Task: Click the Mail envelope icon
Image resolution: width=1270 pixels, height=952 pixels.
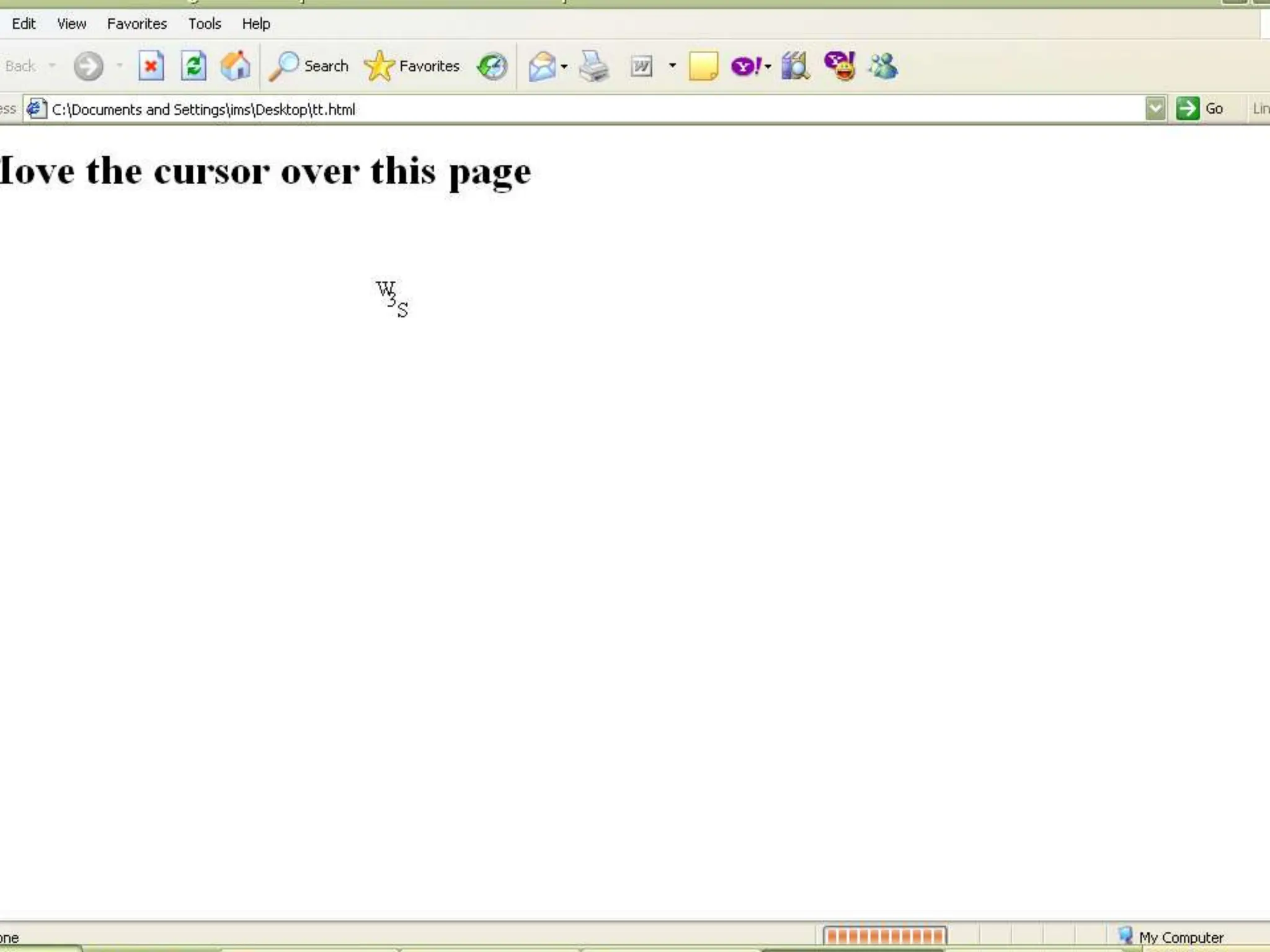Action: coord(541,66)
